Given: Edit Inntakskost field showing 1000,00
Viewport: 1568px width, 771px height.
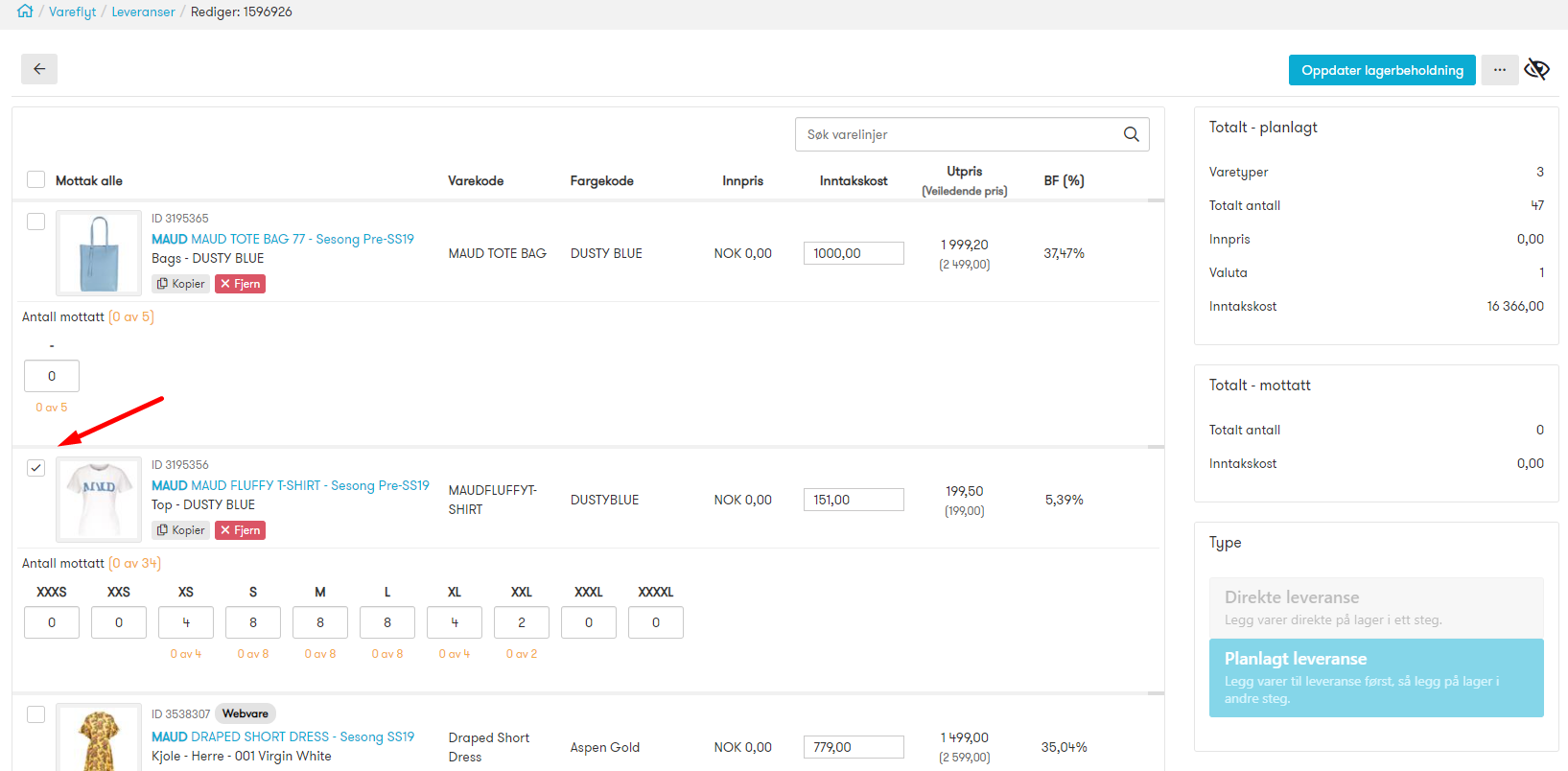Looking at the screenshot, I should (x=854, y=253).
